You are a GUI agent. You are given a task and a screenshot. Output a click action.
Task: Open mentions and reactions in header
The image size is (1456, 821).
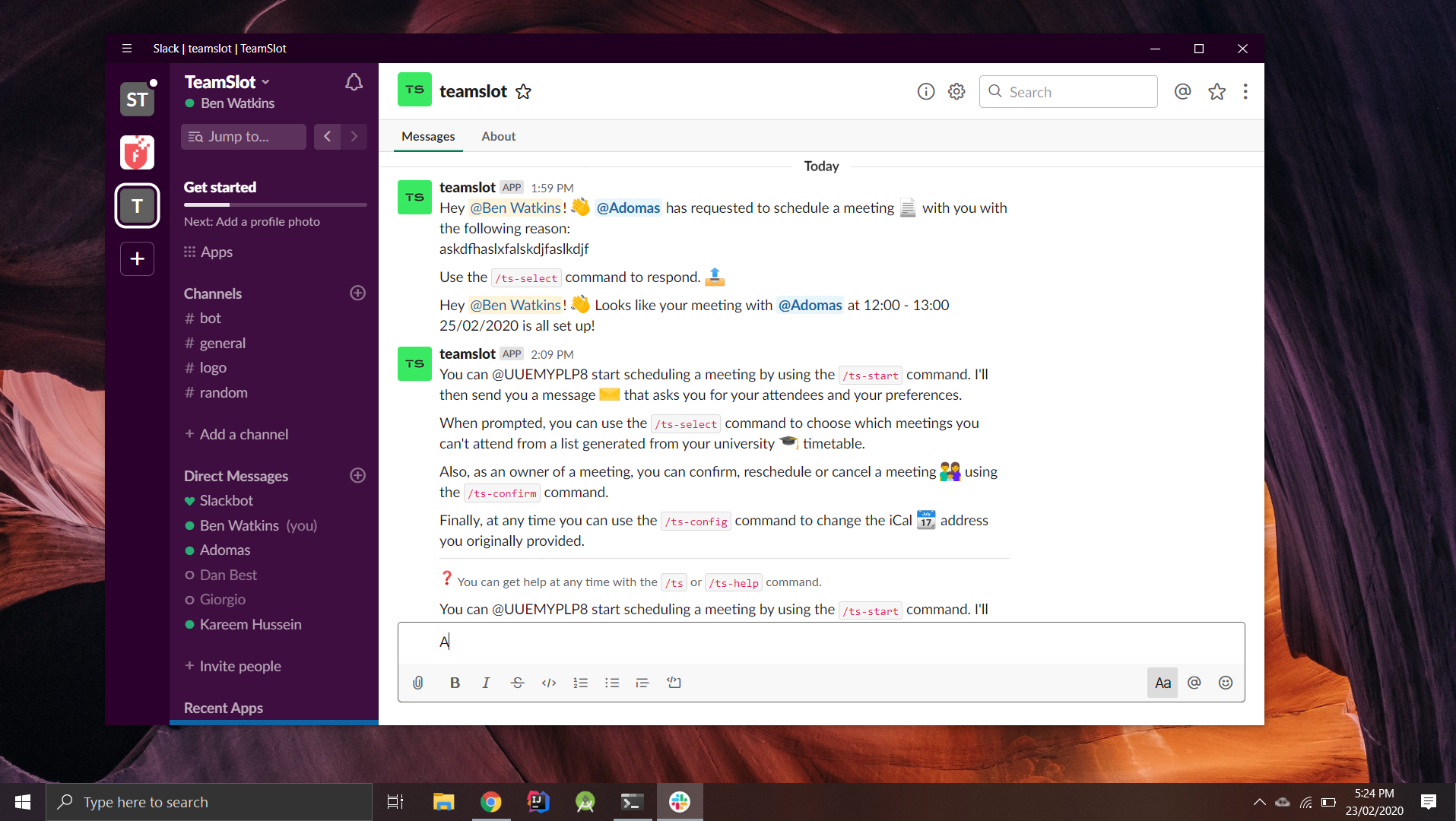pyautogui.click(x=1182, y=91)
